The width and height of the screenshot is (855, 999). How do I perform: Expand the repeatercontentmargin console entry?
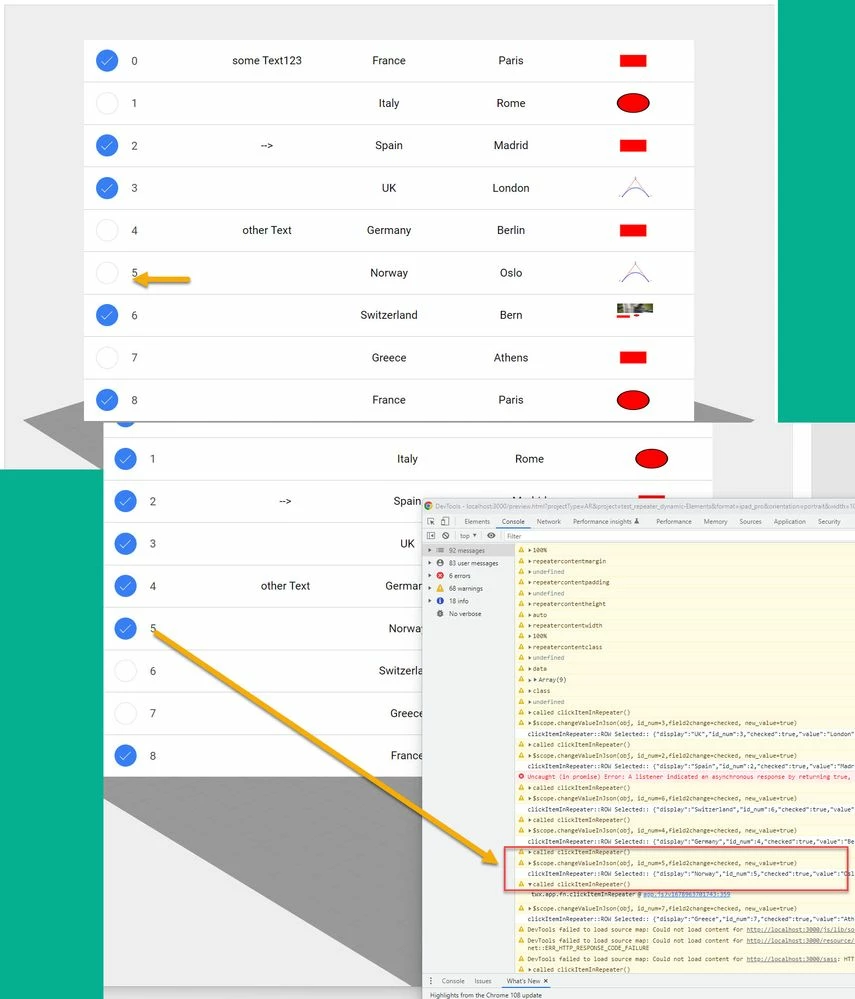click(529, 561)
